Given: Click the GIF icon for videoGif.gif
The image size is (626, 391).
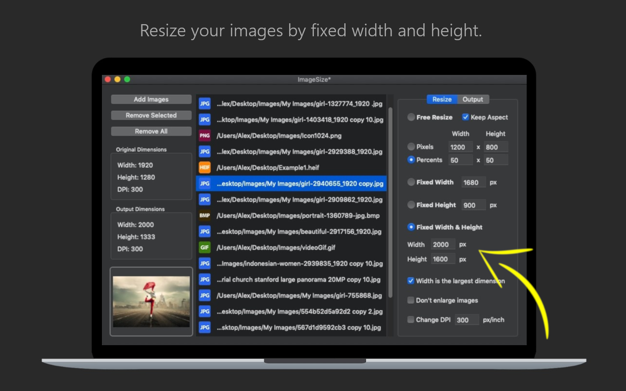Looking at the screenshot, I should 204,248.
